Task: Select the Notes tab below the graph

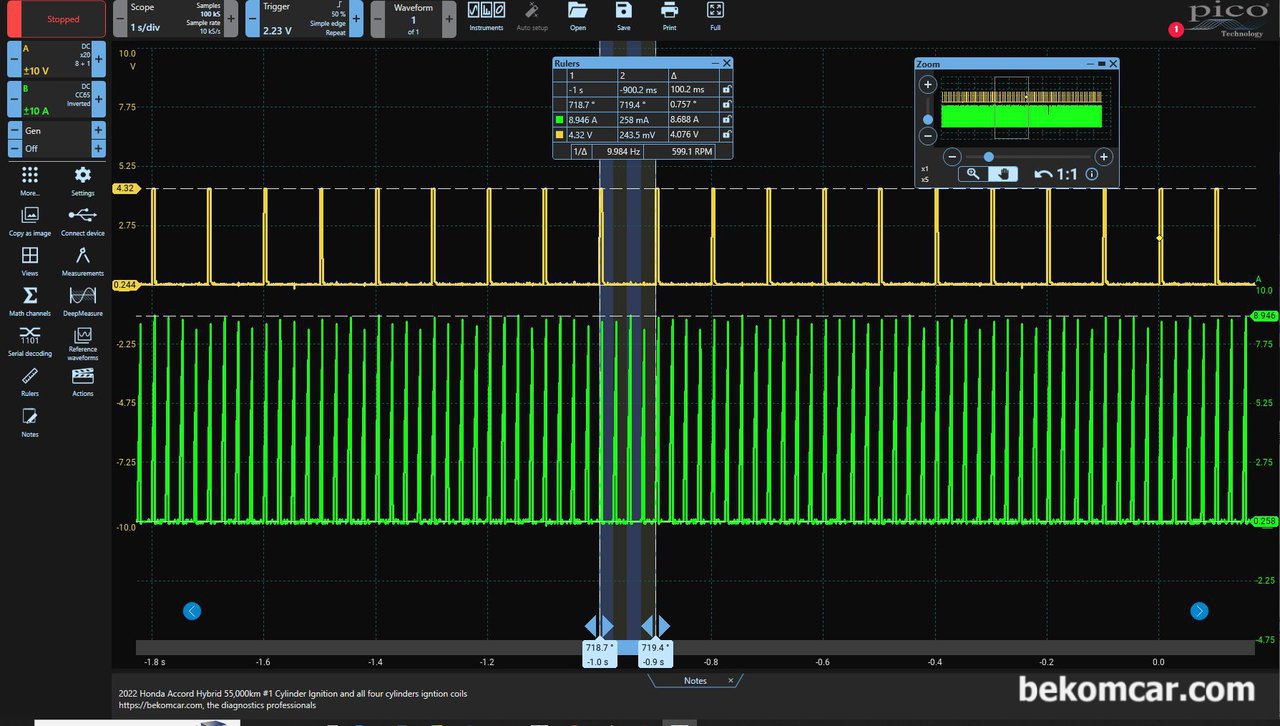Action: tap(695, 681)
